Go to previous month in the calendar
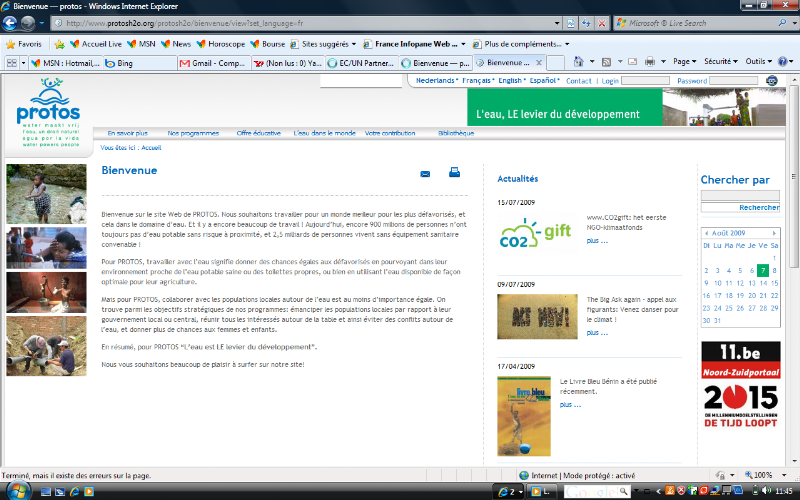800x500 pixels. point(707,233)
